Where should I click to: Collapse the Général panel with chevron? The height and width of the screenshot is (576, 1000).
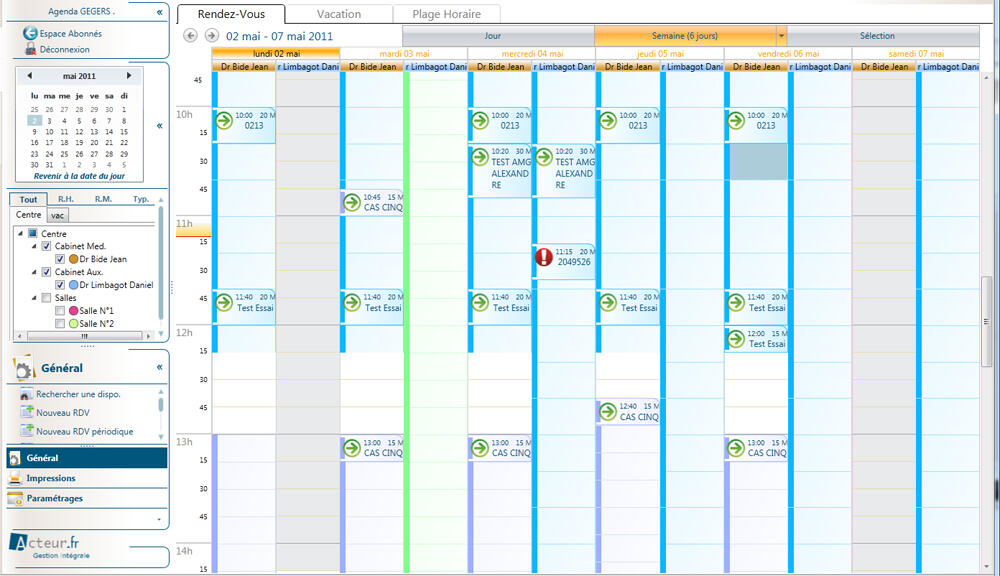pyautogui.click(x=158, y=368)
